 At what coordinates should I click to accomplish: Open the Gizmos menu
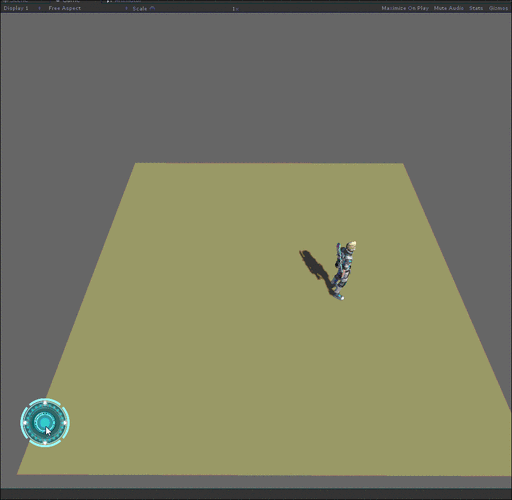pyautogui.click(x=498, y=8)
